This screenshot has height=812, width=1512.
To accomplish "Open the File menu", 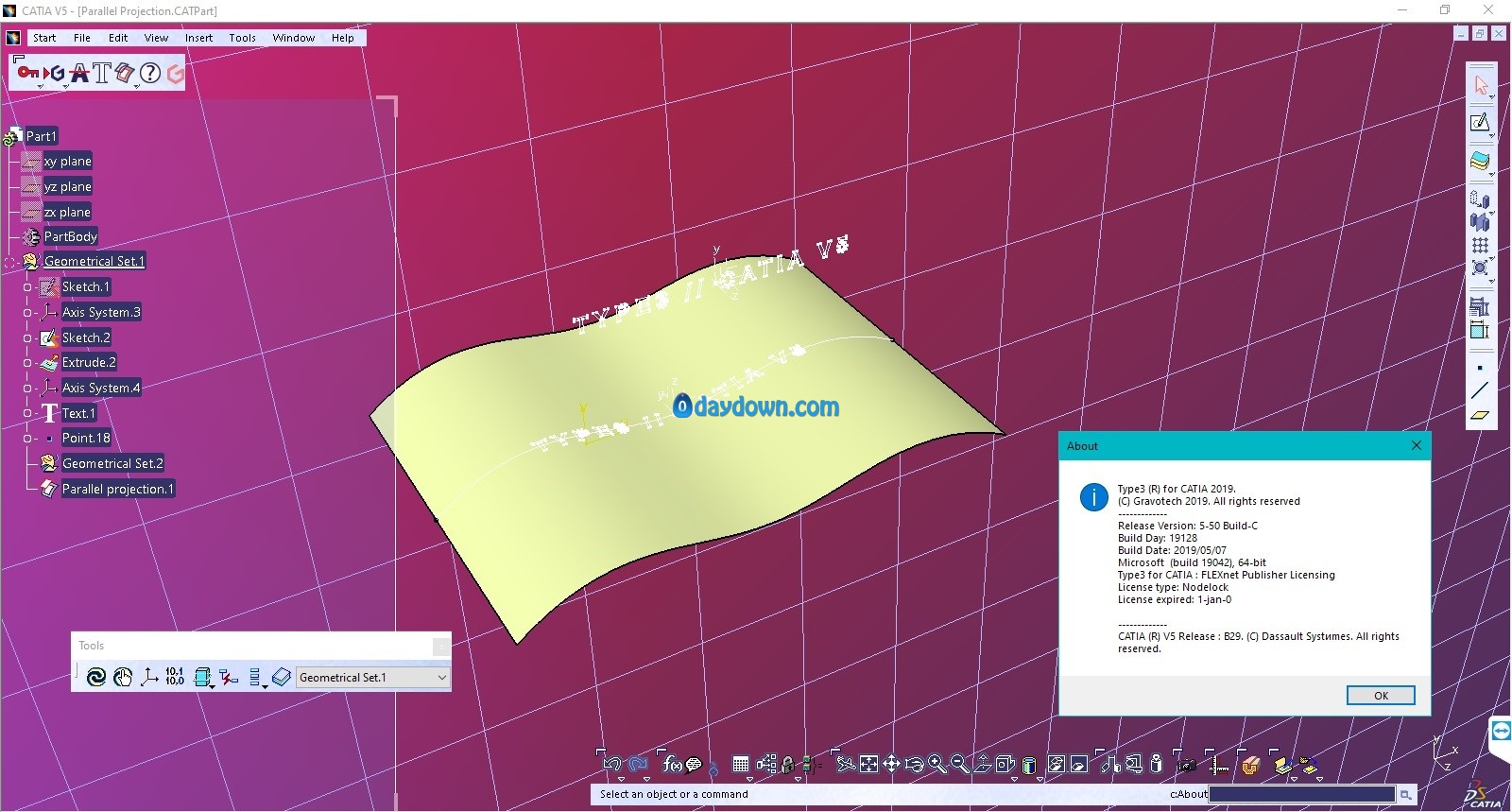I will 82,38.
